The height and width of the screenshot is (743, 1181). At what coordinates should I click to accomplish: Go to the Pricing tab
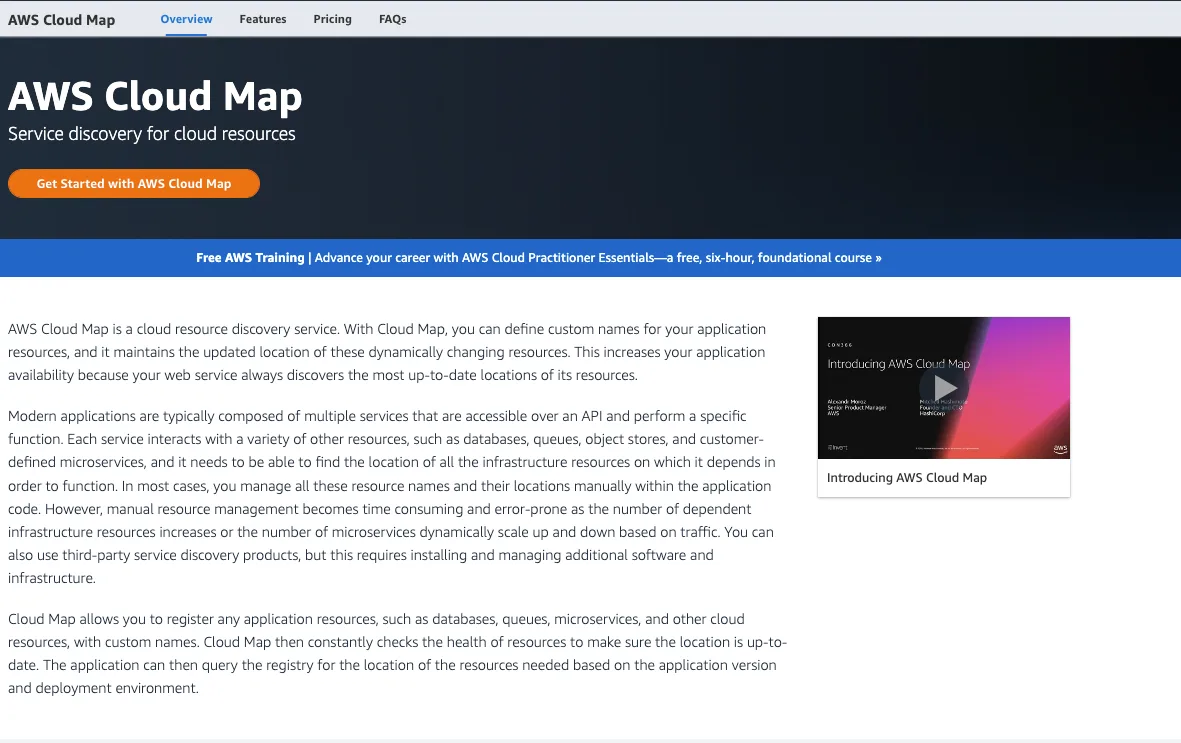332,19
